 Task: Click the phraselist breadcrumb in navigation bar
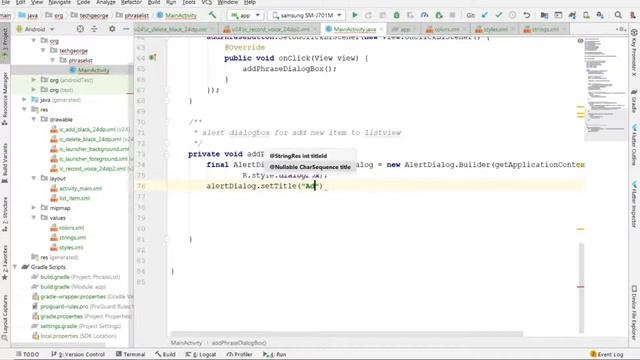[x=133, y=16]
